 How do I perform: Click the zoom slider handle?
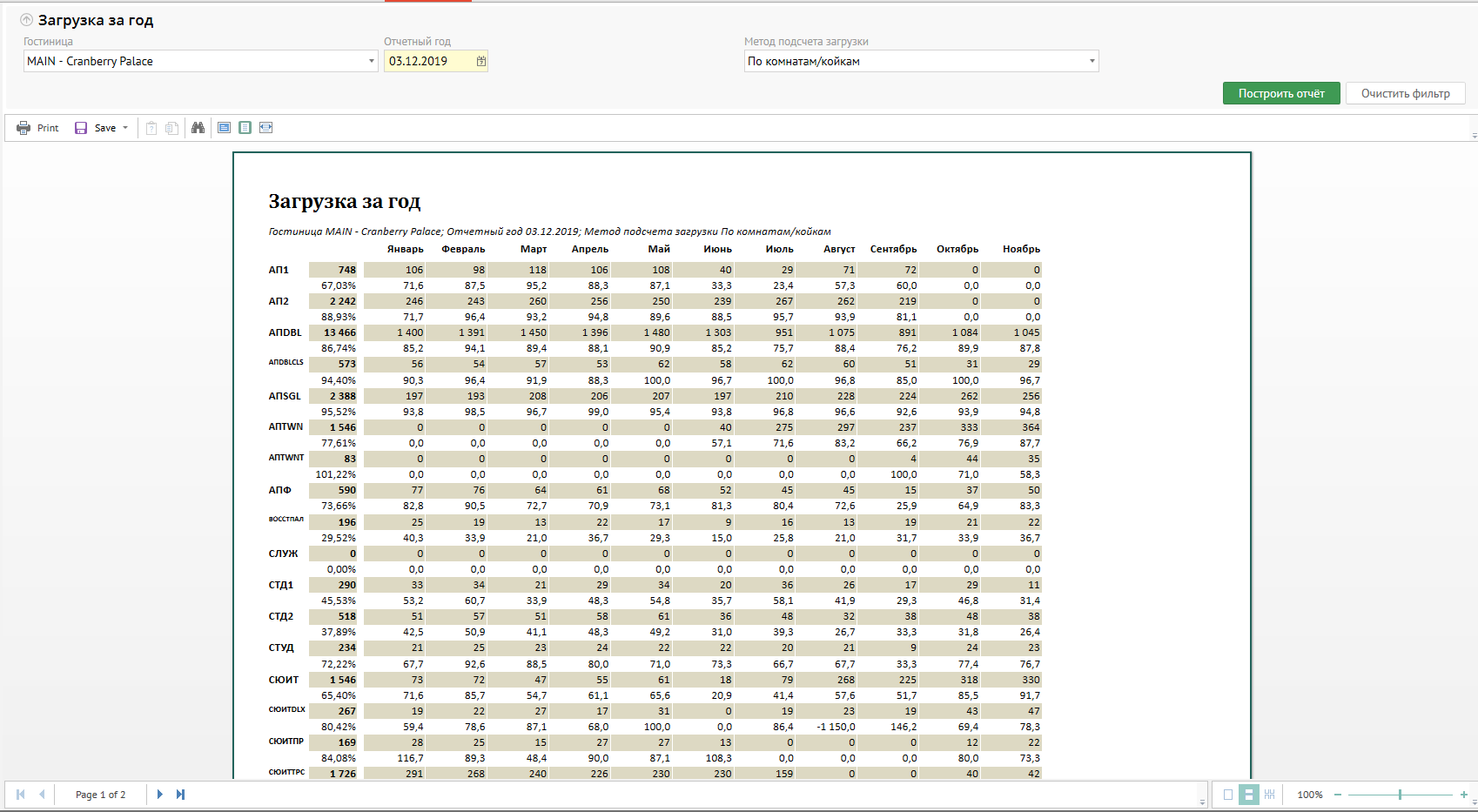click(1400, 795)
